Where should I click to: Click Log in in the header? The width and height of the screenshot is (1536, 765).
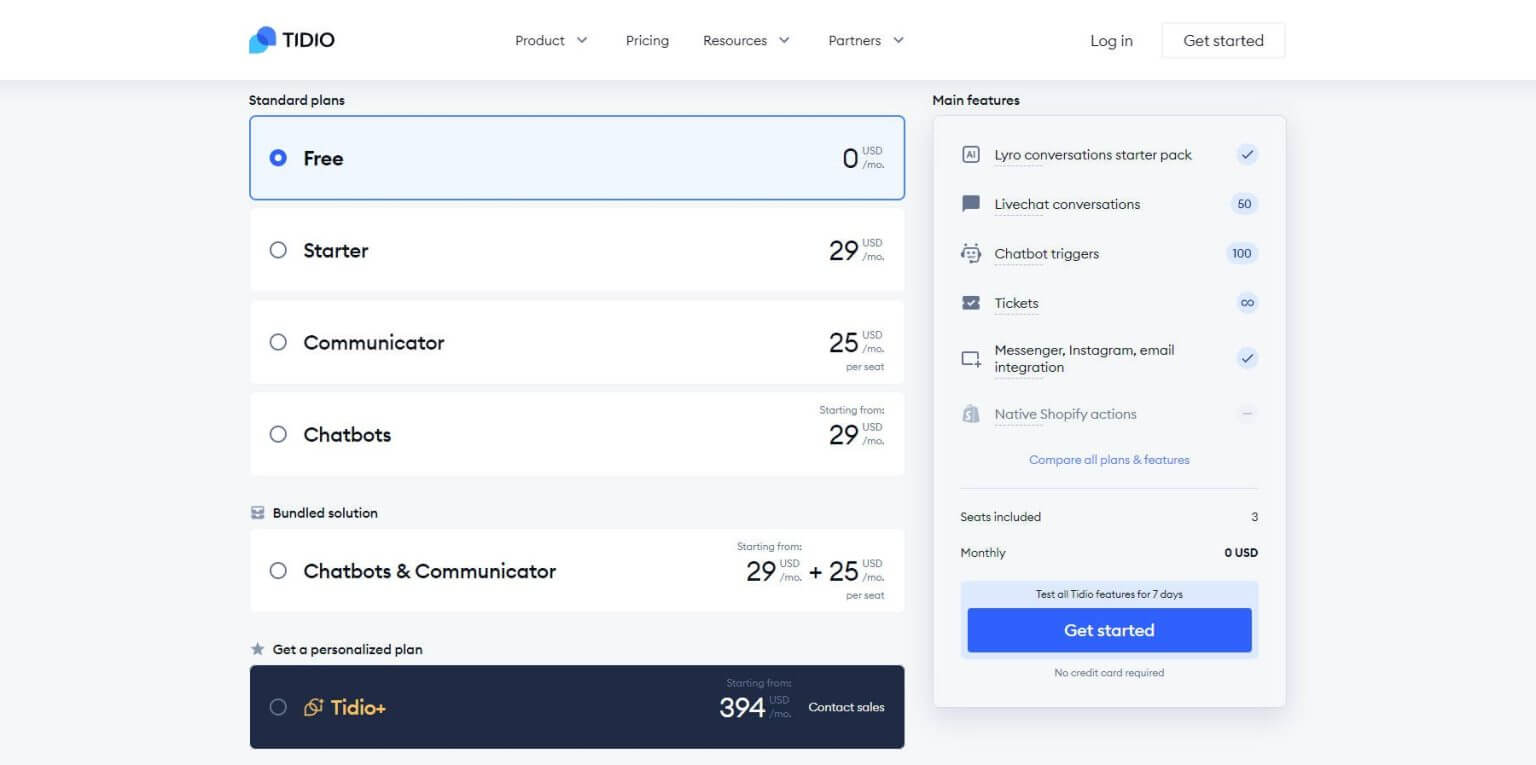pyautogui.click(x=1111, y=41)
